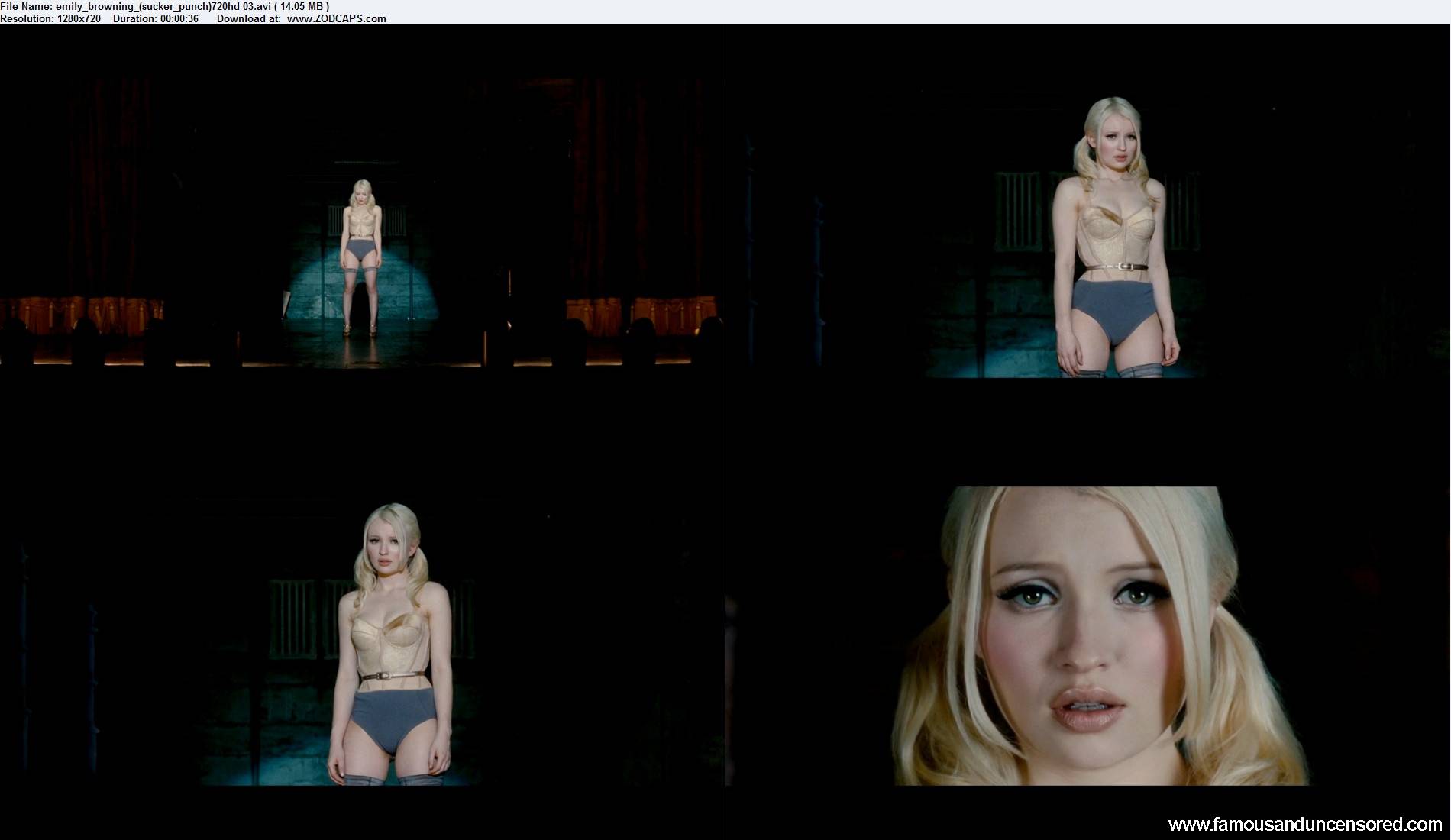Image resolution: width=1451 pixels, height=840 pixels.
Task: Click the famousanduncensored.com watermark URL
Action: click(1305, 825)
